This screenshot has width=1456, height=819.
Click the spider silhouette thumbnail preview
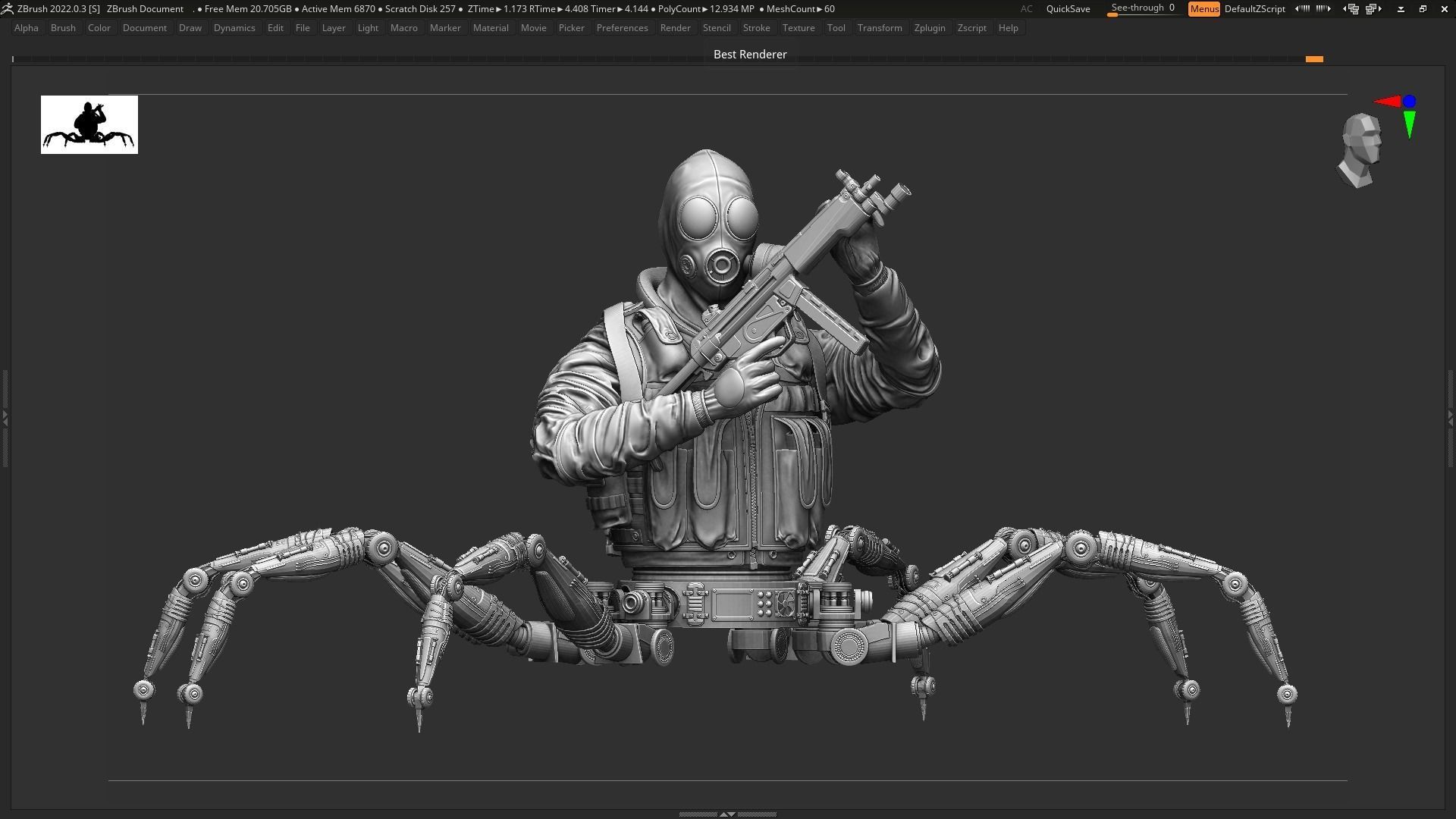[x=89, y=124]
